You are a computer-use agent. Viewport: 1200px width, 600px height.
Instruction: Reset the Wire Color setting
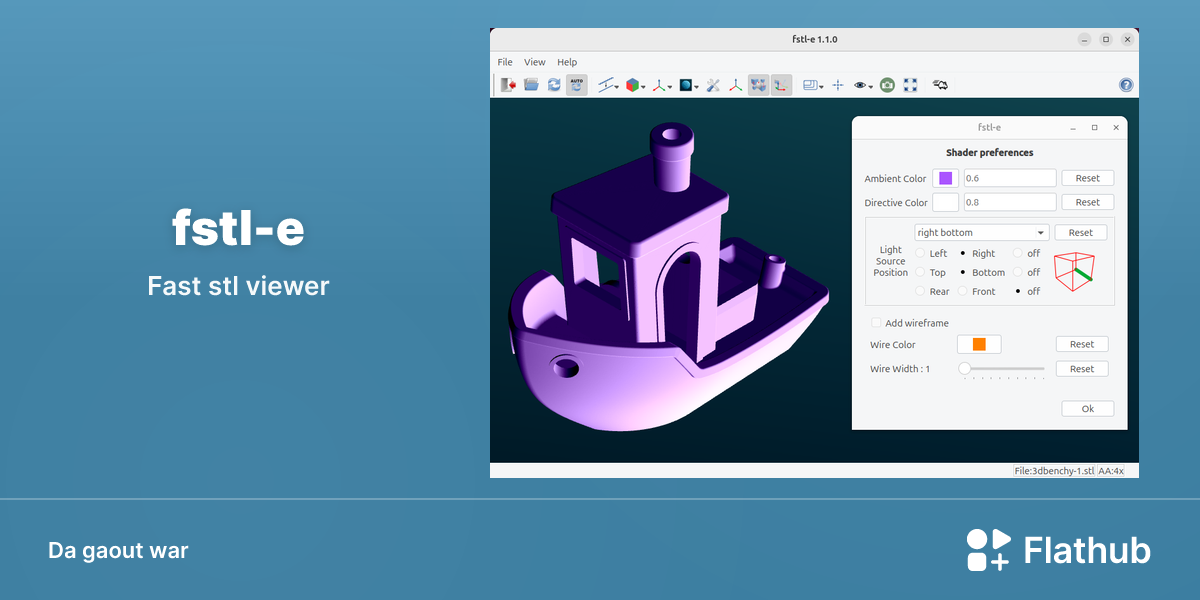pyautogui.click(x=1082, y=344)
